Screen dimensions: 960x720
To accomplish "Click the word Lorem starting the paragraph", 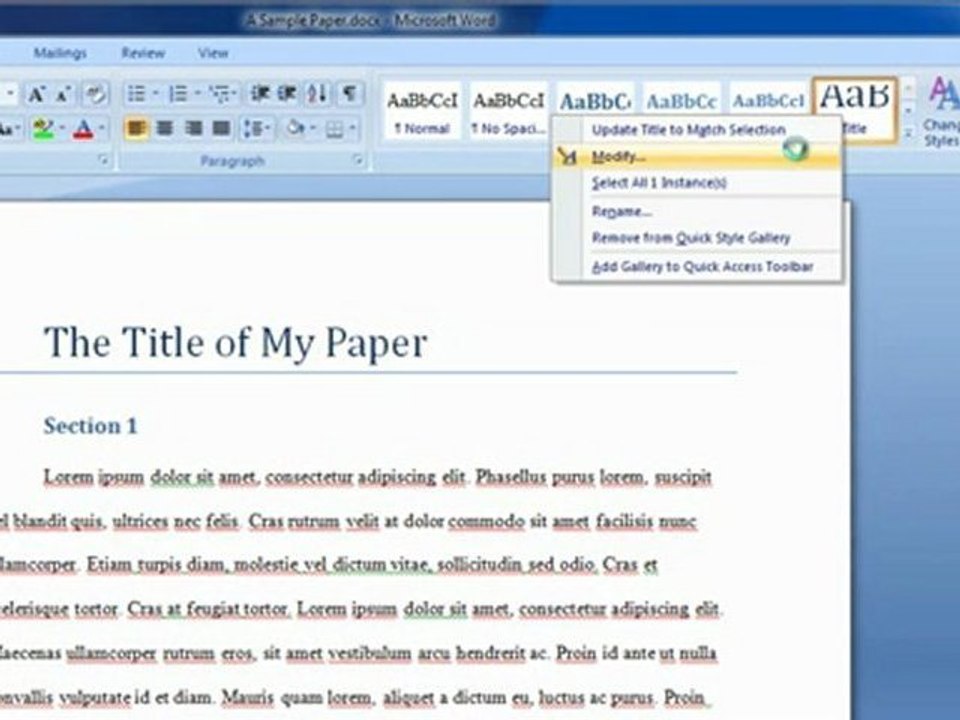I will (x=68, y=476).
